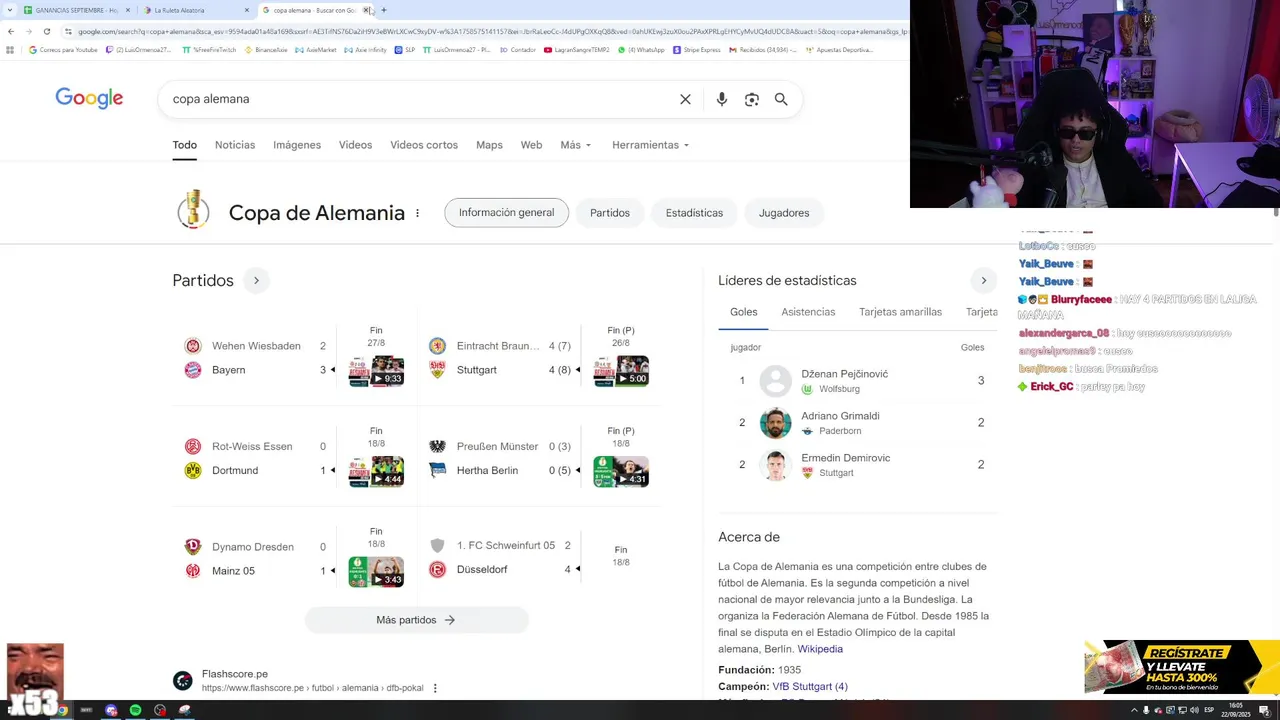1280x720 pixels.
Task: Click the Copa de Alemania trophy logo
Action: (193, 211)
